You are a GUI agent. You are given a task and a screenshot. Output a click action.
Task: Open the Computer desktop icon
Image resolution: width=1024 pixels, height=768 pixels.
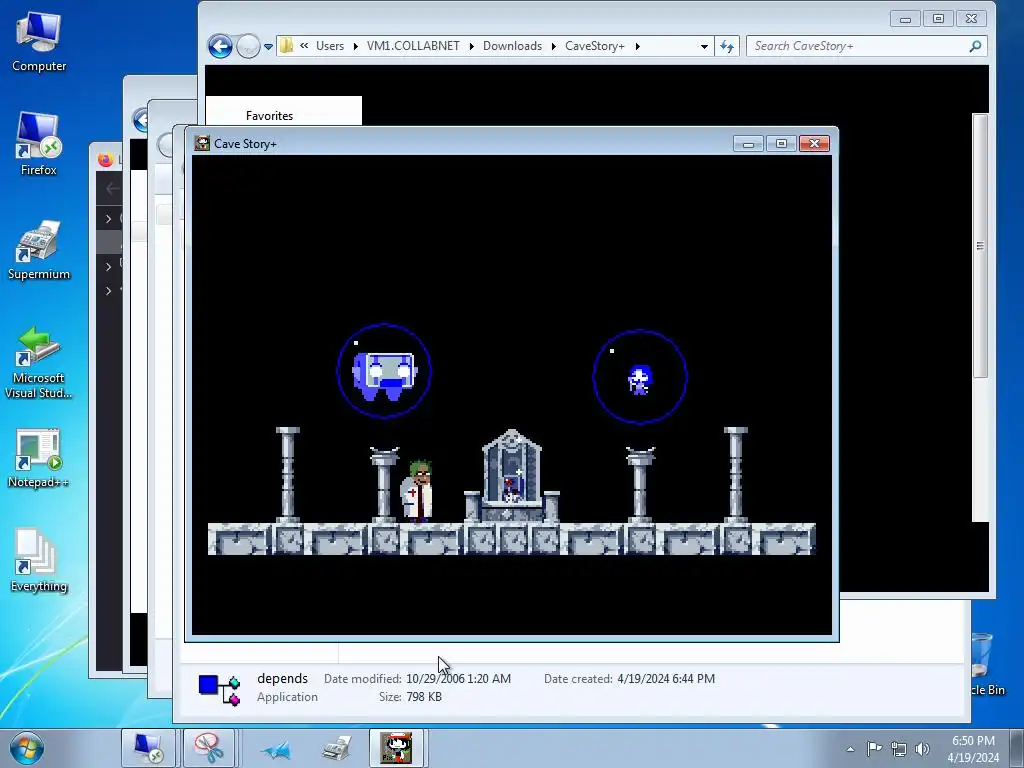pos(39,41)
